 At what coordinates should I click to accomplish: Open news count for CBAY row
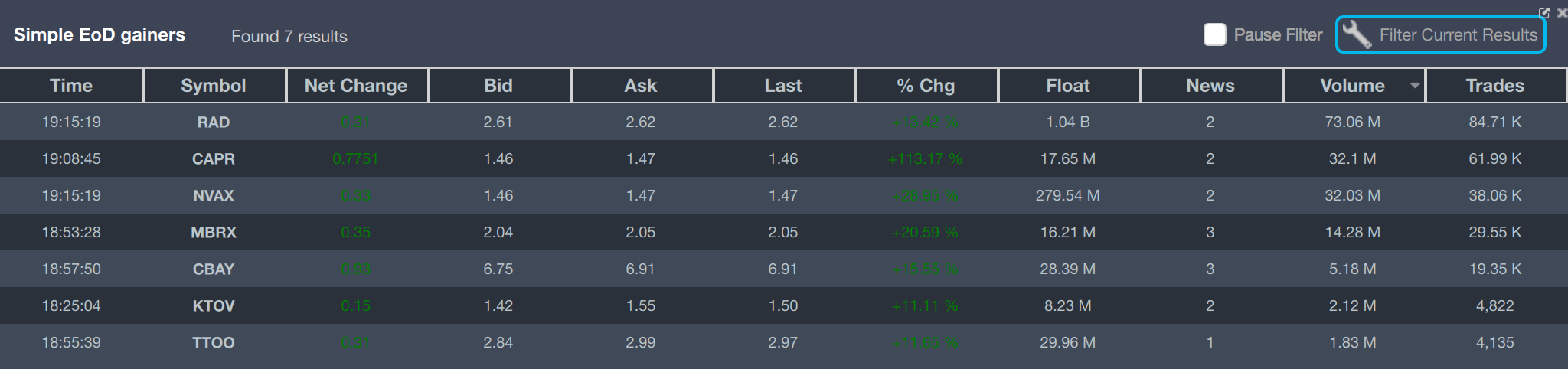(x=1210, y=269)
